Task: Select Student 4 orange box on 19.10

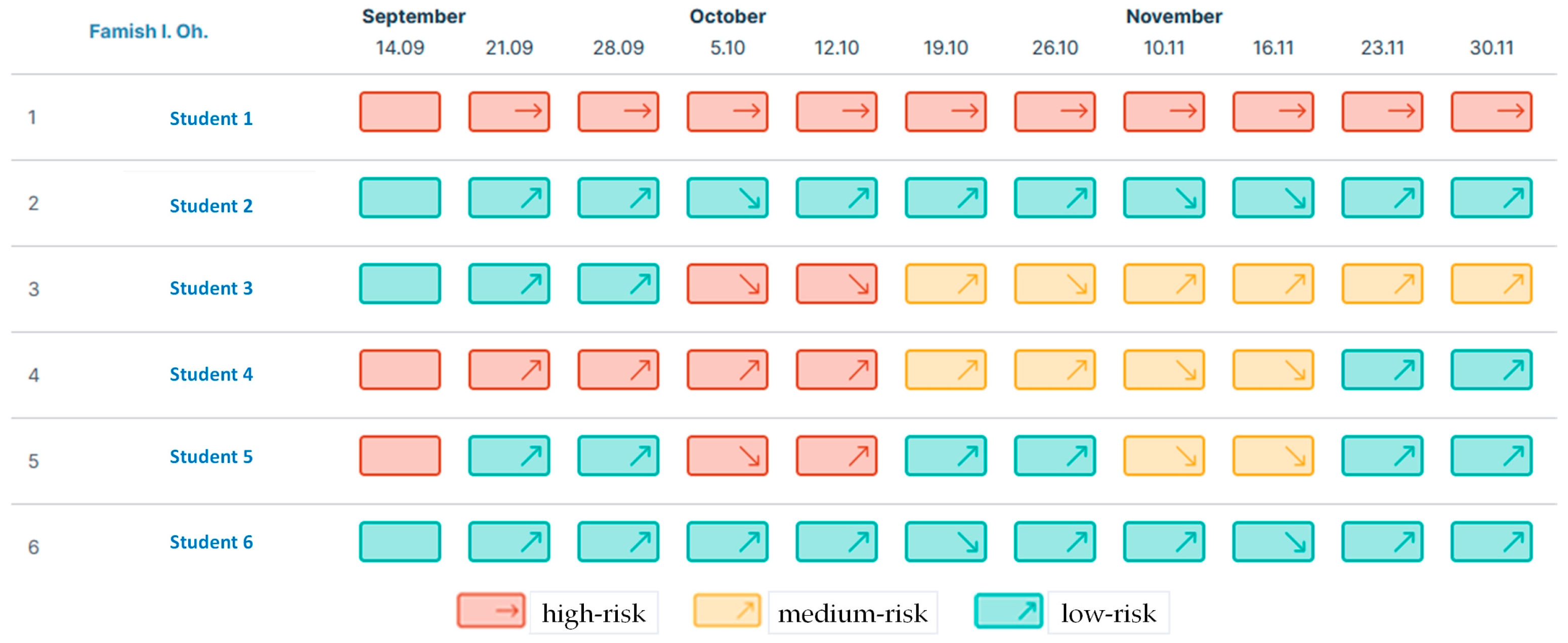Action: pyautogui.click(x=946, y=370)
